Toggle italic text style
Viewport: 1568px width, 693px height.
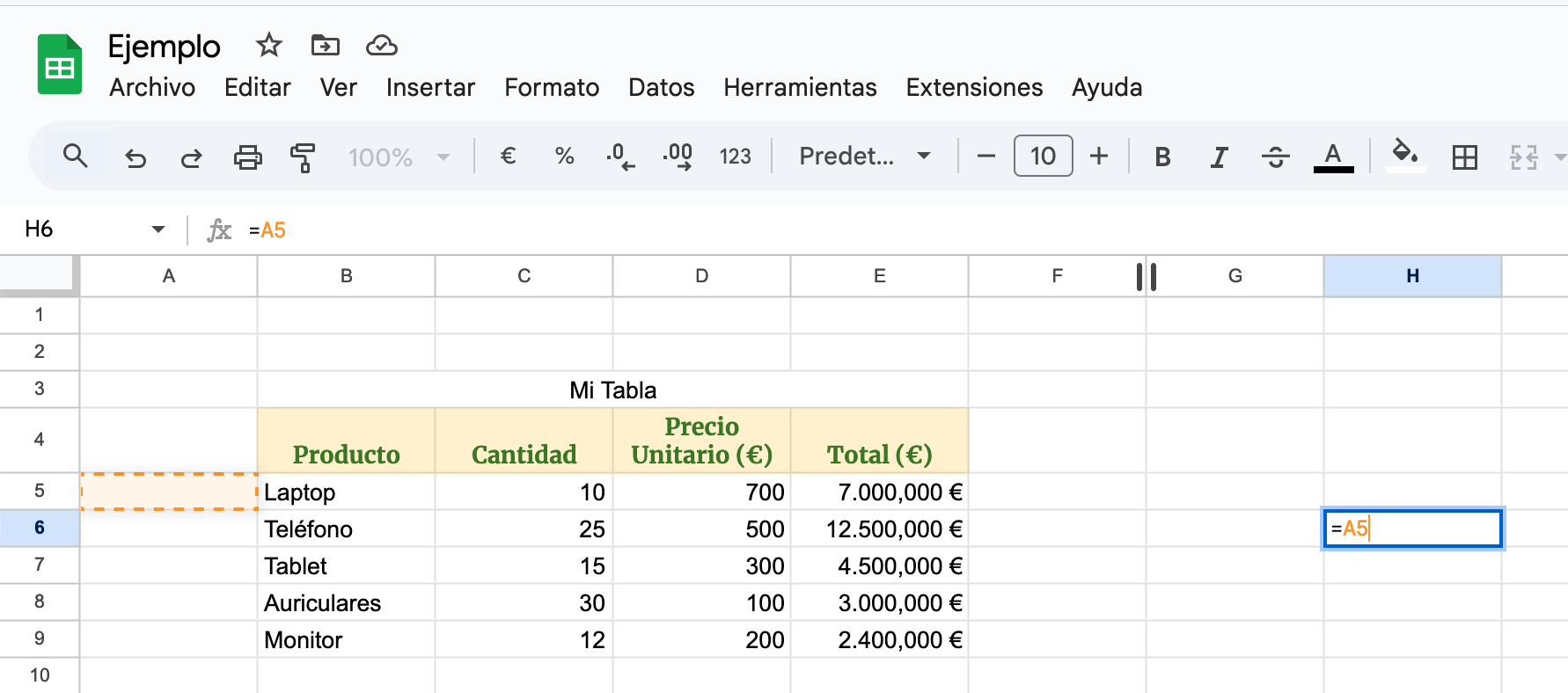(1219, 157)
